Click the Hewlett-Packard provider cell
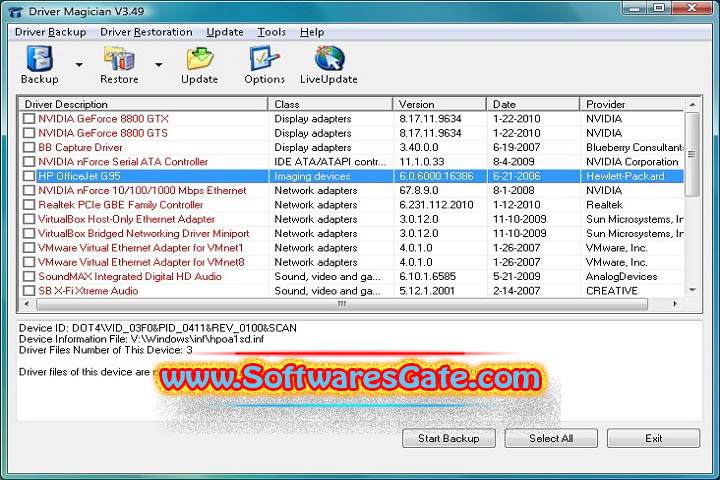The width and height of the screenshot is (720, 480). click(x=625, y=176)
